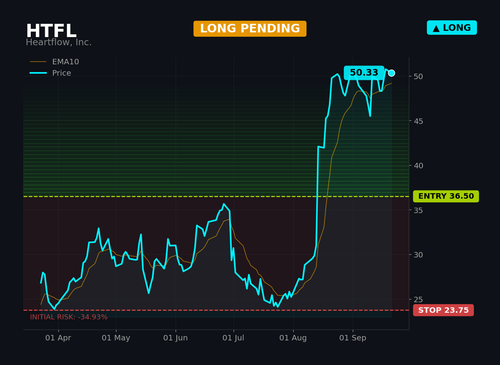Viewport: 500px width, 365px height.
Task: Click the 01 Jun axis label
Action: [x=175, y=338]
